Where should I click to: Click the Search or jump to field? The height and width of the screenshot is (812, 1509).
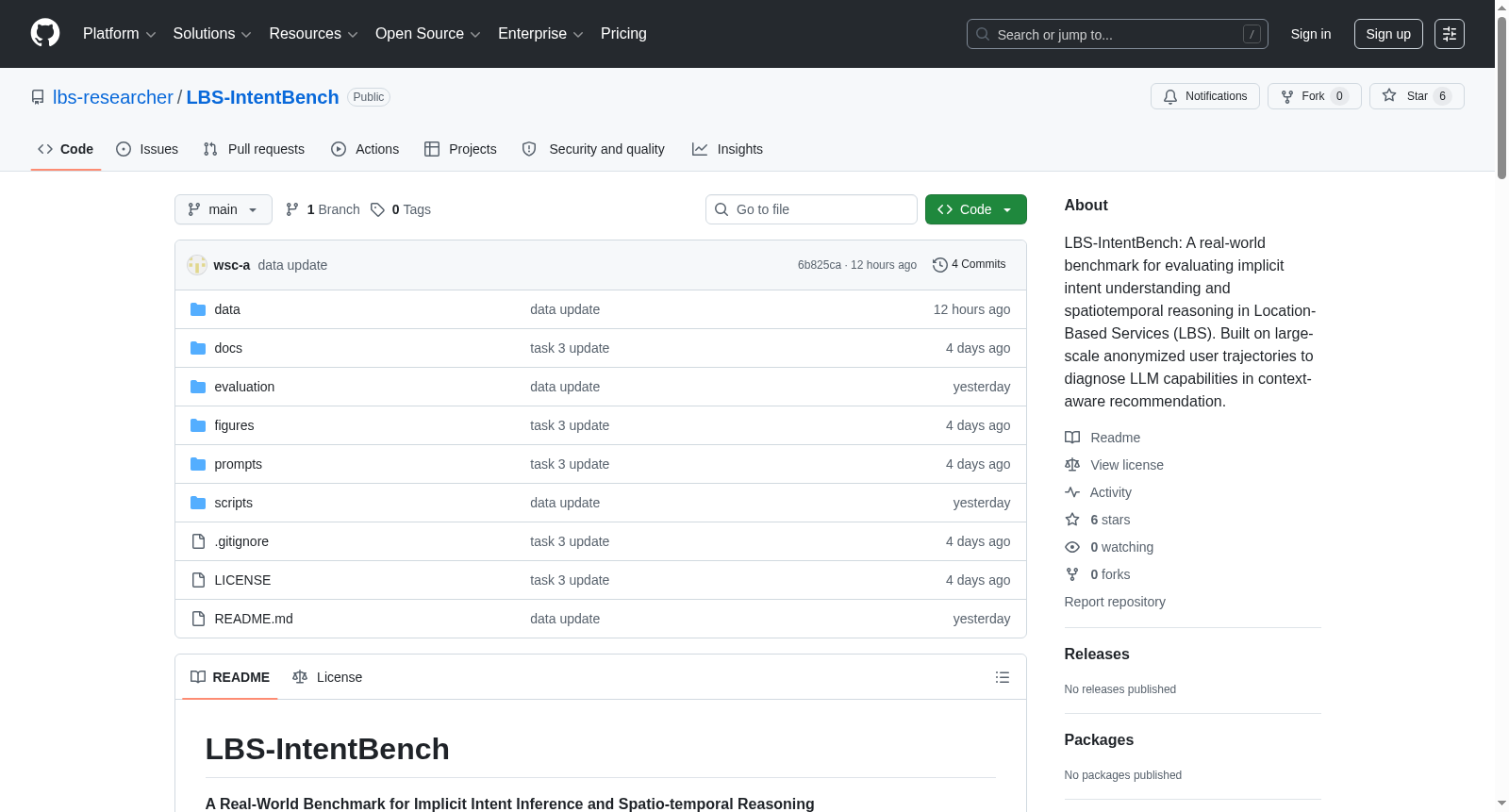1118,34
